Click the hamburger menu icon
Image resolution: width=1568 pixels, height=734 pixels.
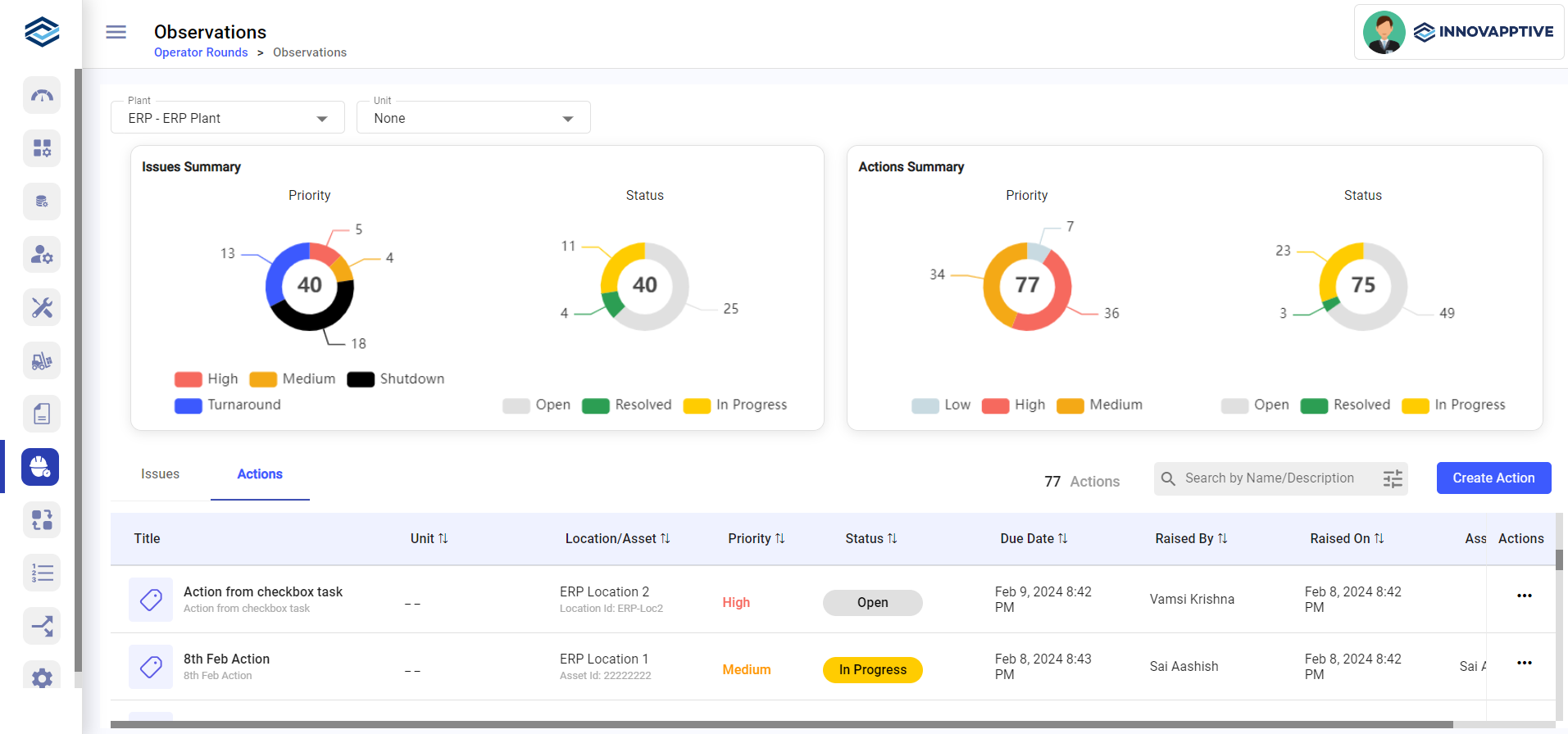click(x=116, y=32)
